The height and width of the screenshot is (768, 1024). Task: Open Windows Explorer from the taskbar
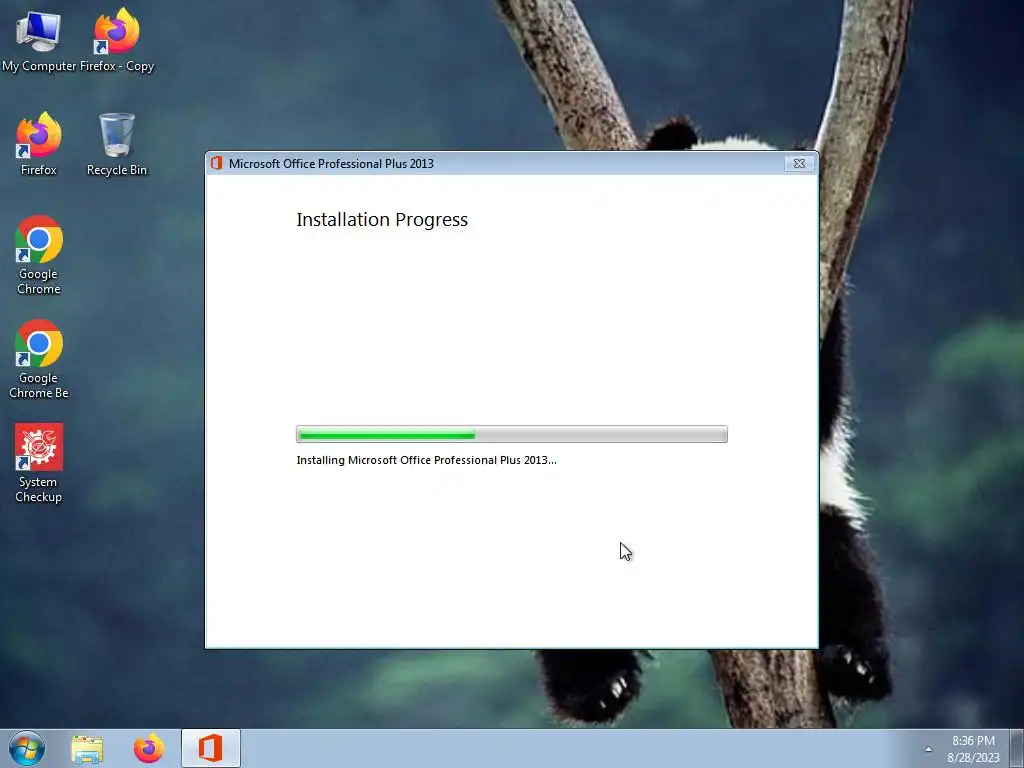(87, 749)
